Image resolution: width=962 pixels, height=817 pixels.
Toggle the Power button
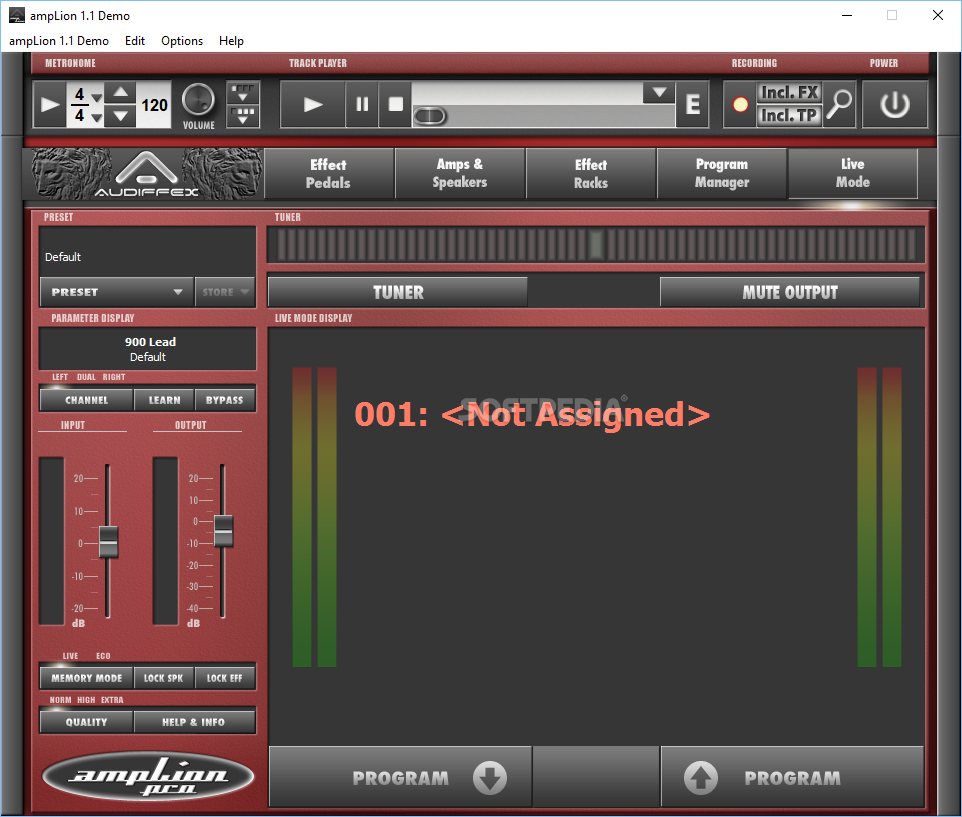[895, 104]
